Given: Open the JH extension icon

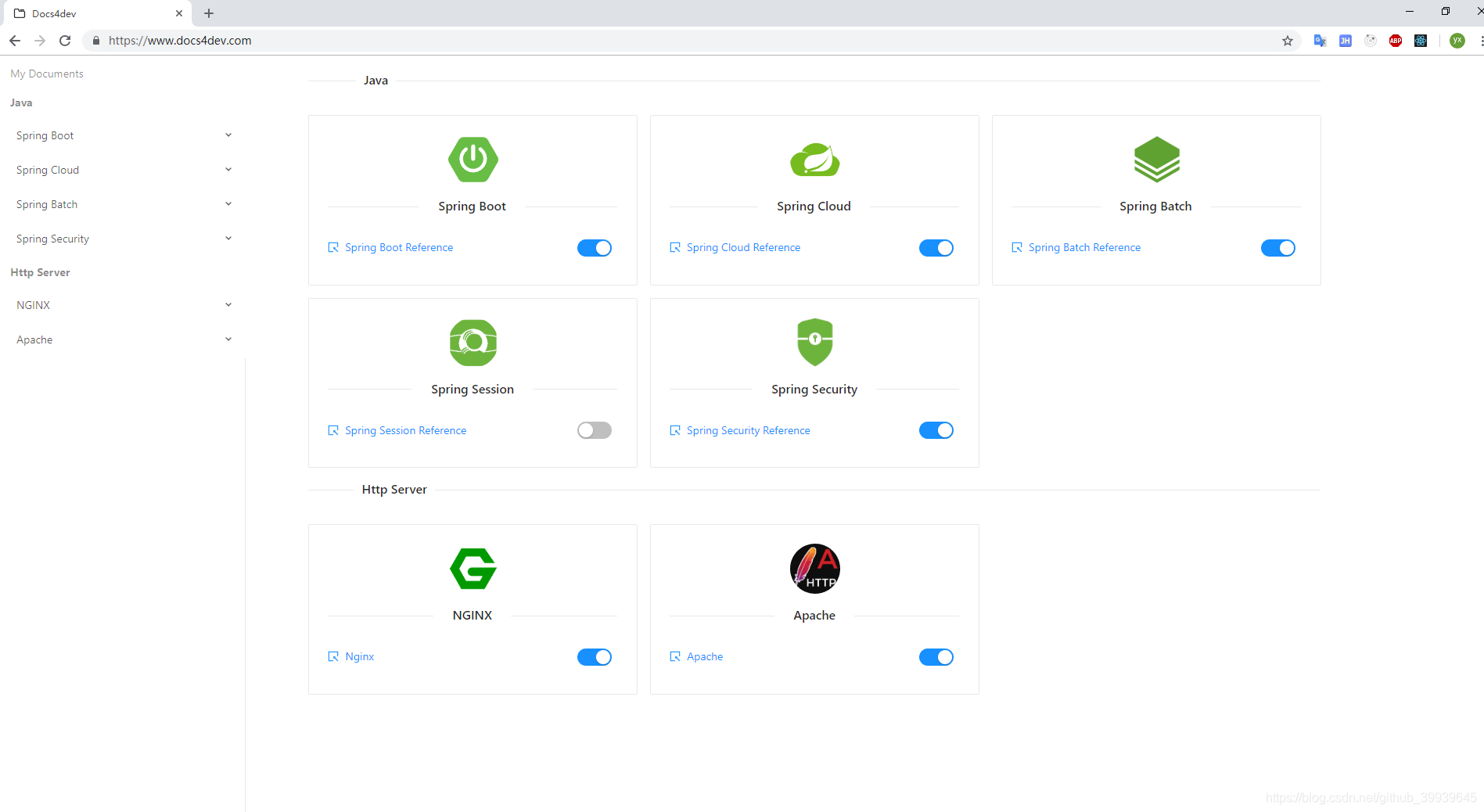Looking at the screenshot, I should click(1346, 41).
